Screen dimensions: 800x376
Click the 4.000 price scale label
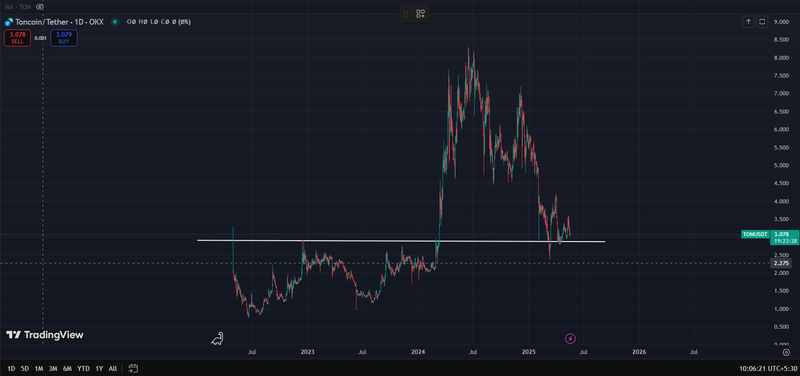781,201
